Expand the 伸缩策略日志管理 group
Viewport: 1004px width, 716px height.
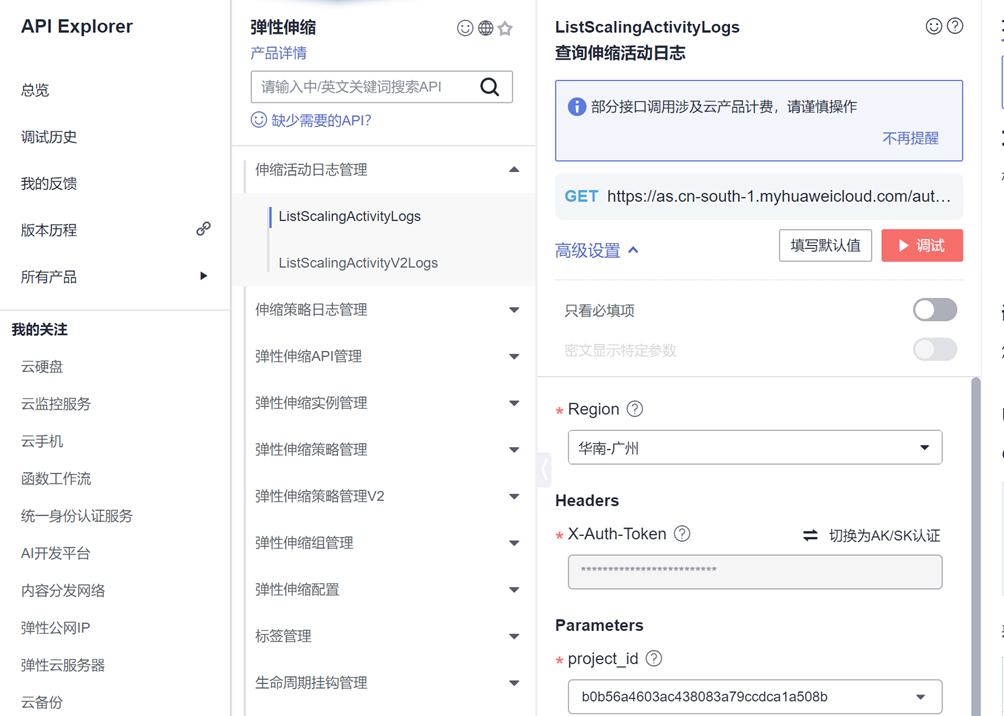514,310
